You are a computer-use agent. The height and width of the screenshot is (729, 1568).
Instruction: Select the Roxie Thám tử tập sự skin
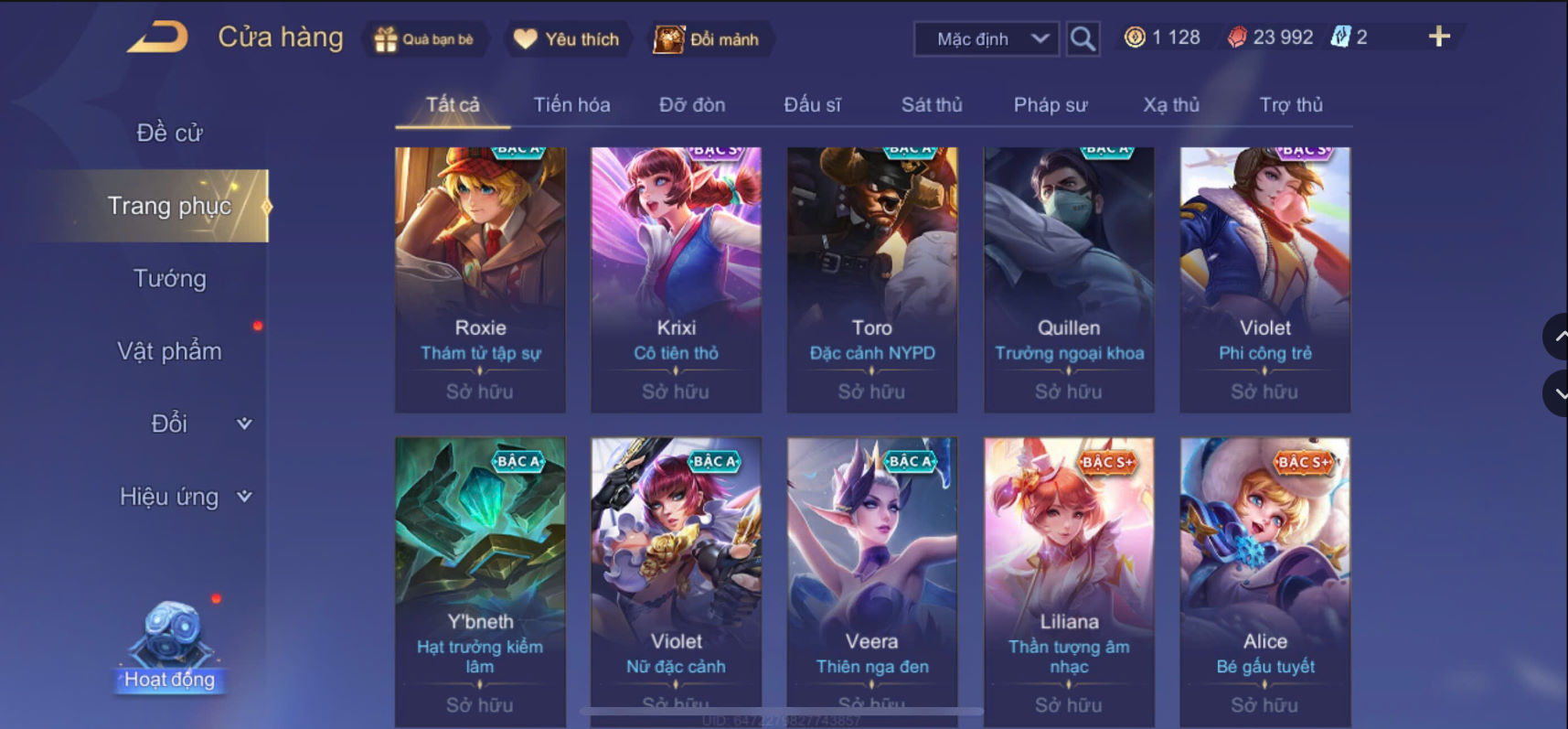click(480, 280)
